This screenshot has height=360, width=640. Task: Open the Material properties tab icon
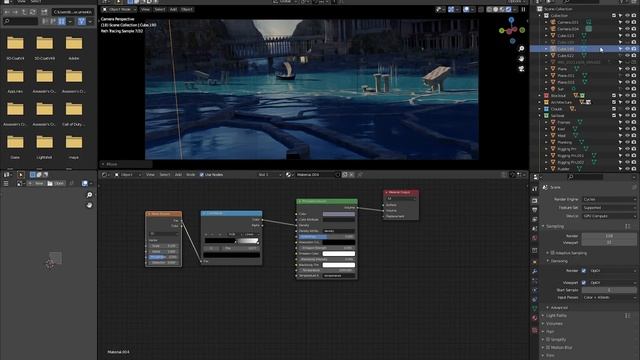point(535,318)
